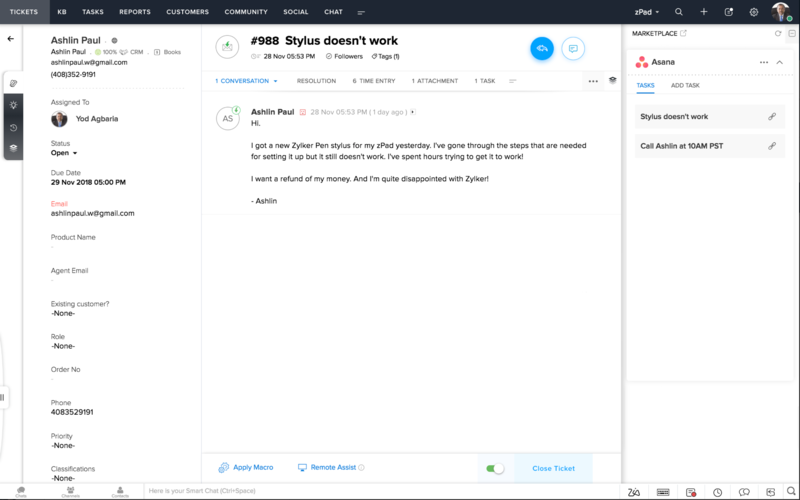Click the Smart Chat input field
800x500 pixels.
(x=383, y=491)
